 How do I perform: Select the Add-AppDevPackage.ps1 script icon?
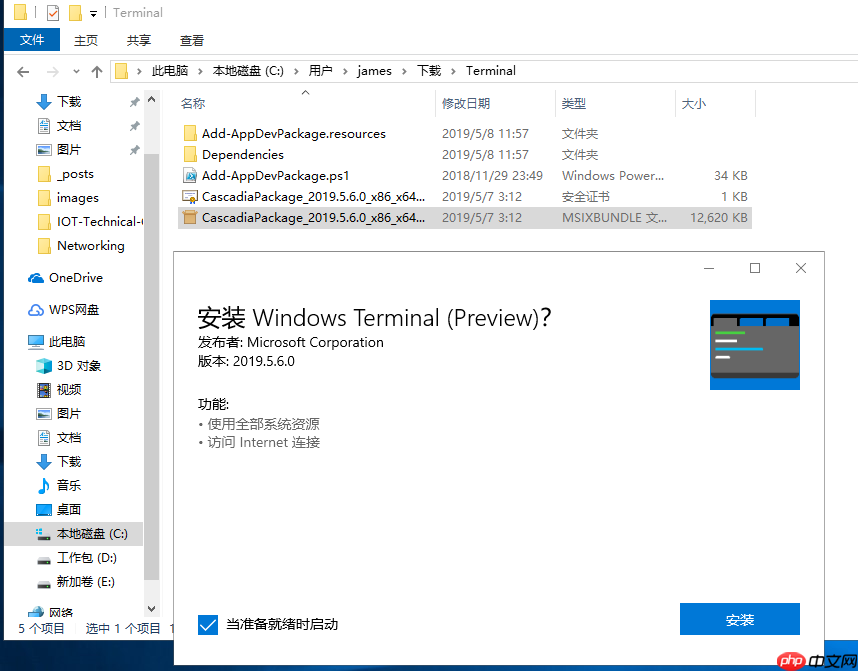(x=190, y=175)
